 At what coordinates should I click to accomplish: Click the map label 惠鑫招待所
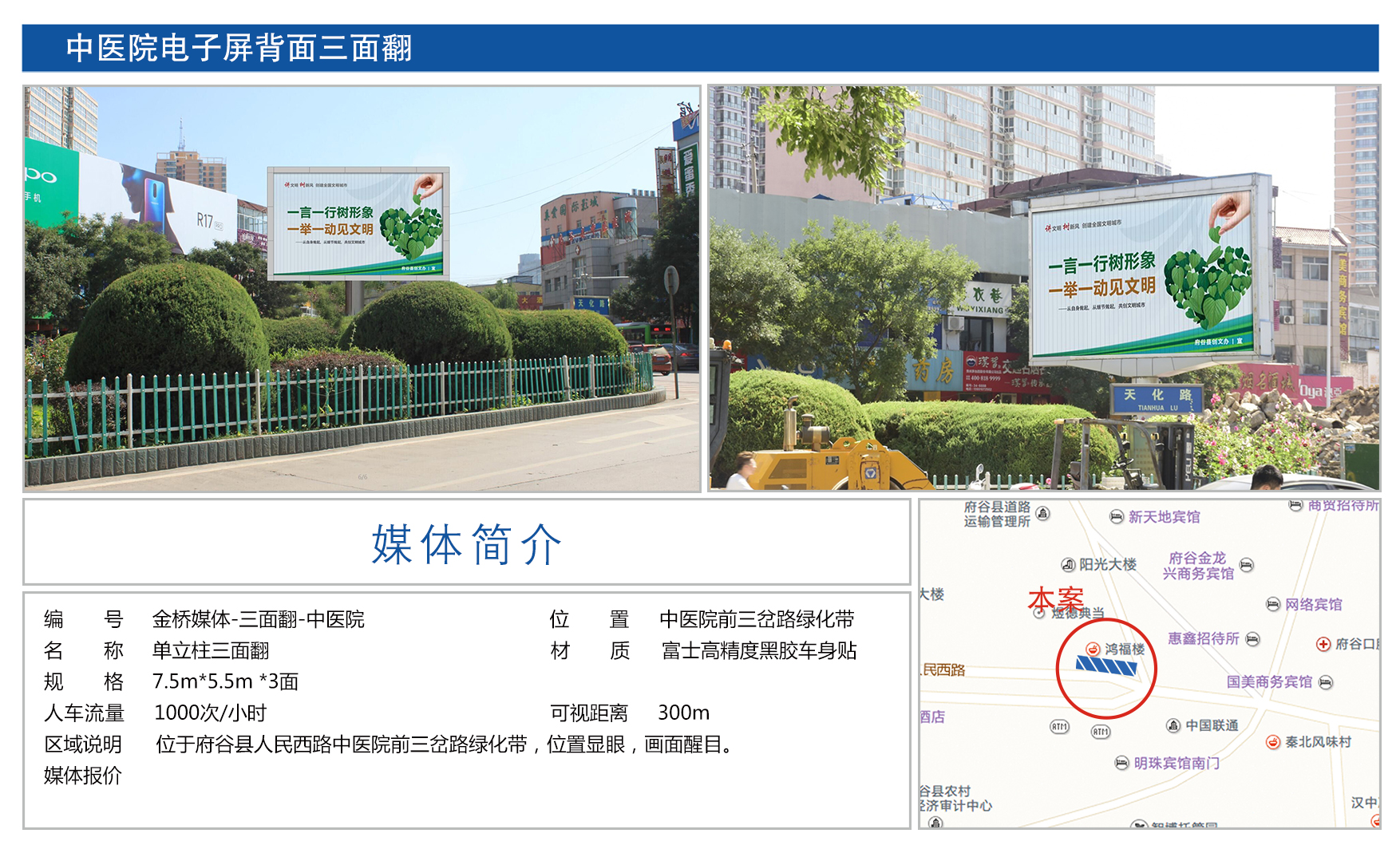tap(1204, 638)
